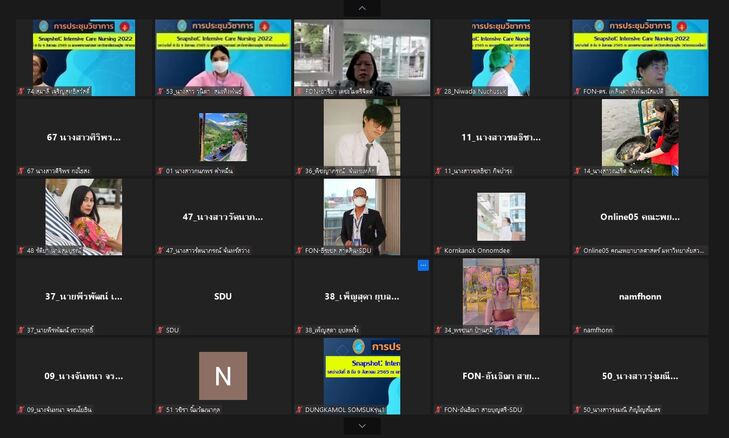729x438 pixels.
Task: Click muted mic icon on participant 48 tile
Action: pos(21,250)
